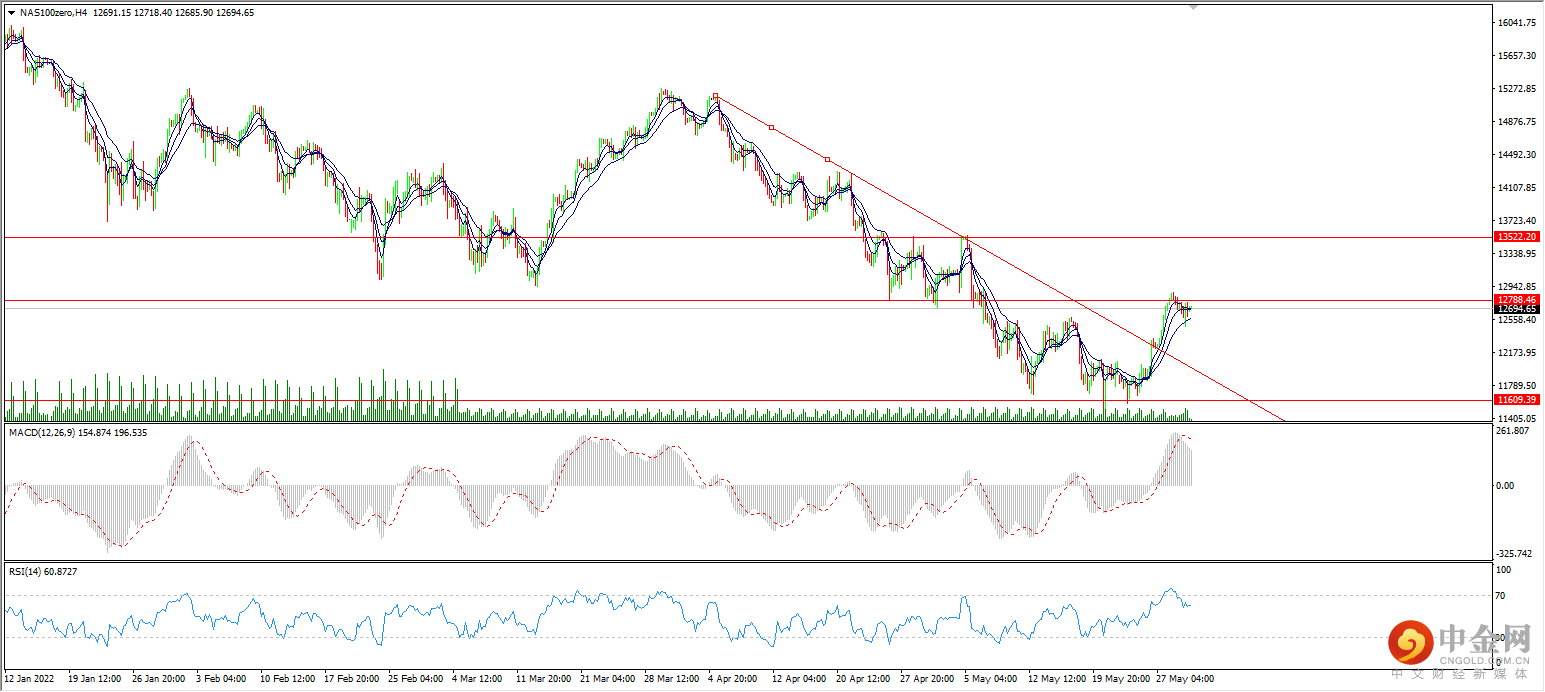The height and width of the screenshot is (692, 1545).
Task: Click the 15657.30 price axis label
Action: pyautogui.click(x=1518, y=56)
